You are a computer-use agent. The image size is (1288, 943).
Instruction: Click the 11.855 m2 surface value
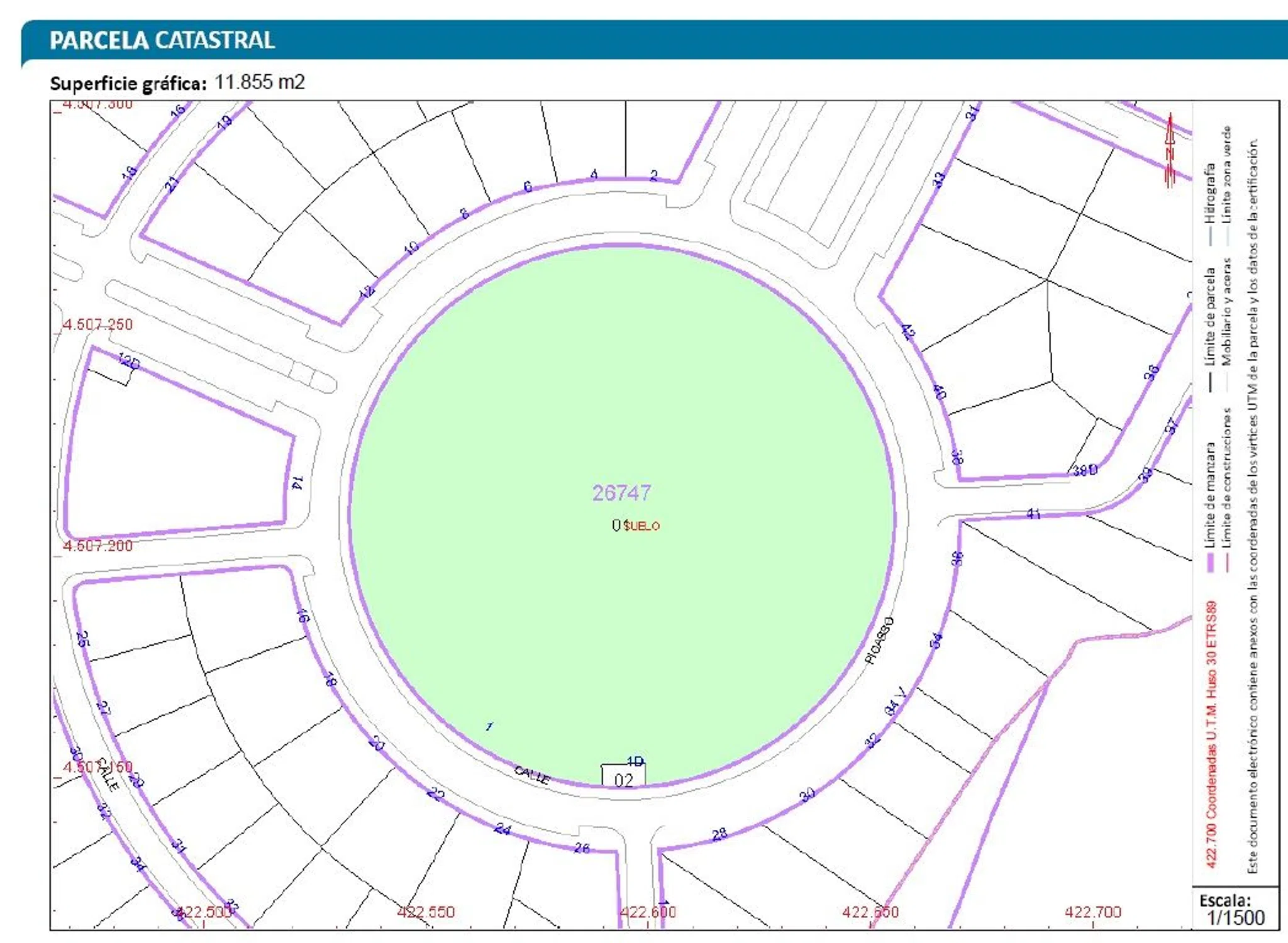pos(260,82)
